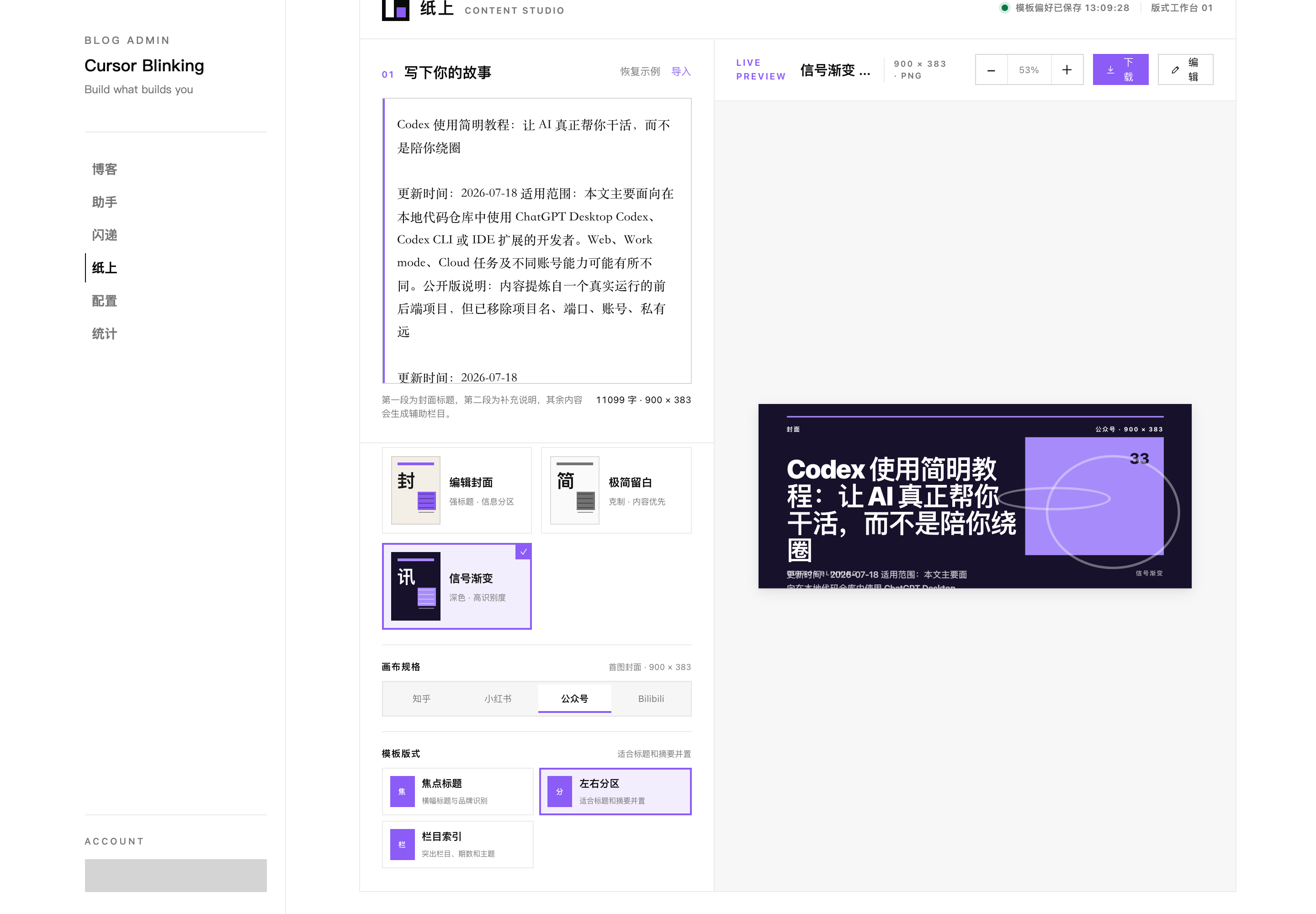
Task: Click the gray account placeholder box
Action: (x=176, y=875)
